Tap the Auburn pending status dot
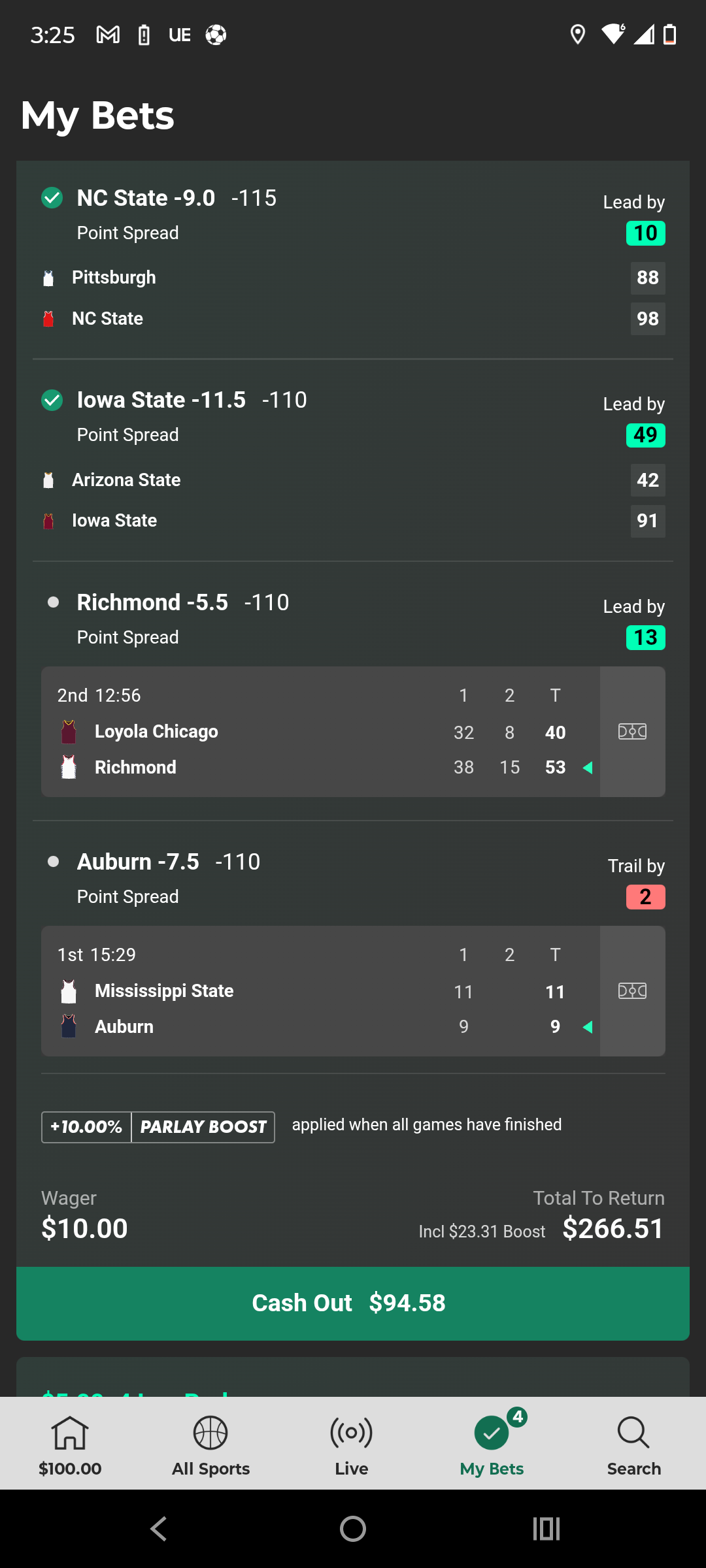Viewport: 706px width, 1568px height. point(54,862)
